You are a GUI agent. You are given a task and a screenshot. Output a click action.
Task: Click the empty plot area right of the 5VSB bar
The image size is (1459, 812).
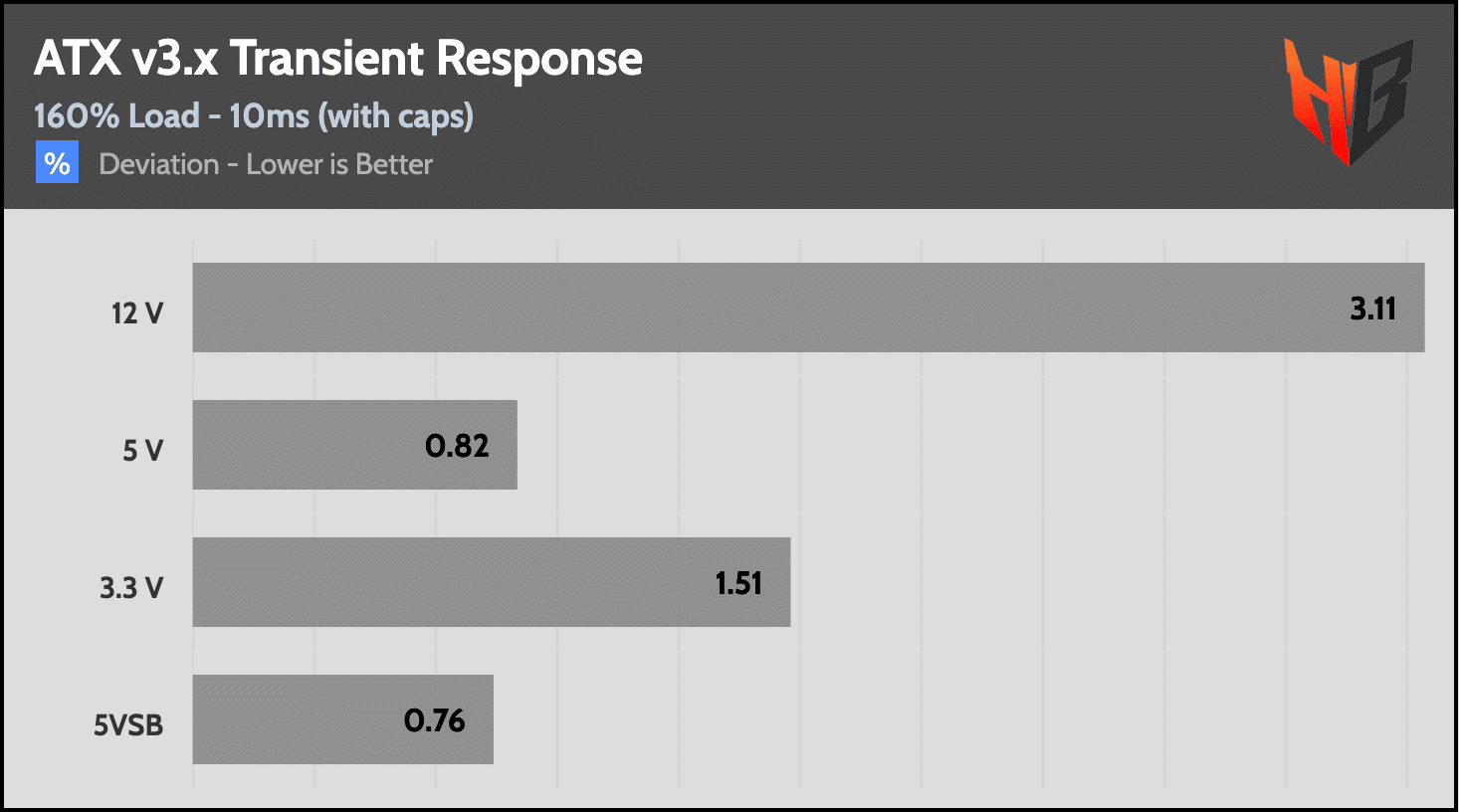click(x=945, y=719)
